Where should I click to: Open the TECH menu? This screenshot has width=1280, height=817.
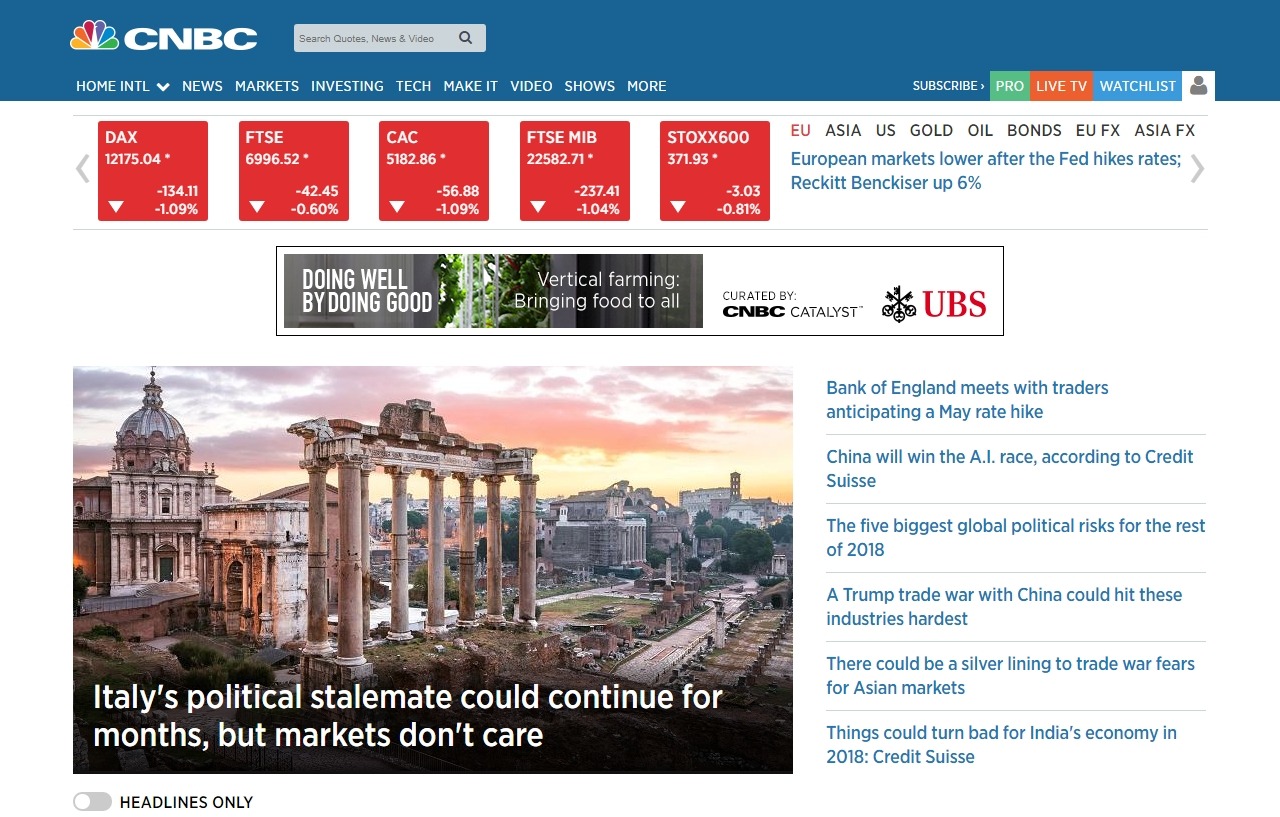coord(413,86)
